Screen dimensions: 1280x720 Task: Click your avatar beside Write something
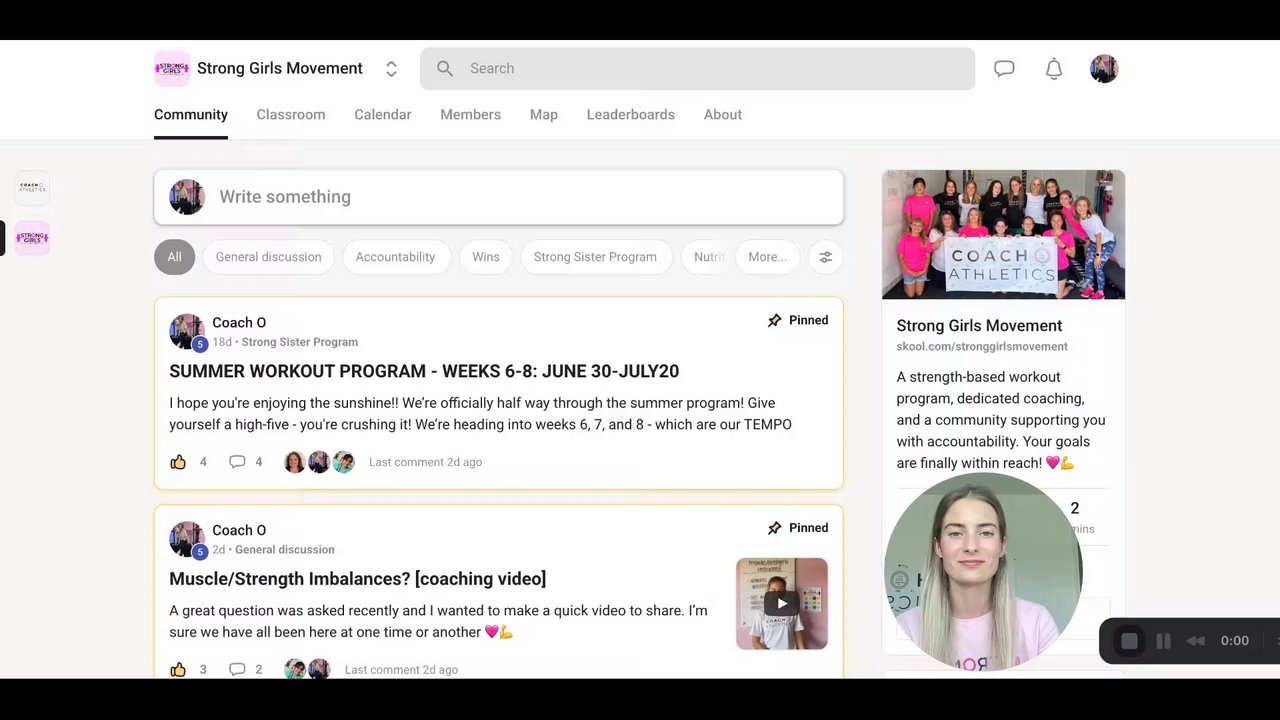[x=187, y=197]
